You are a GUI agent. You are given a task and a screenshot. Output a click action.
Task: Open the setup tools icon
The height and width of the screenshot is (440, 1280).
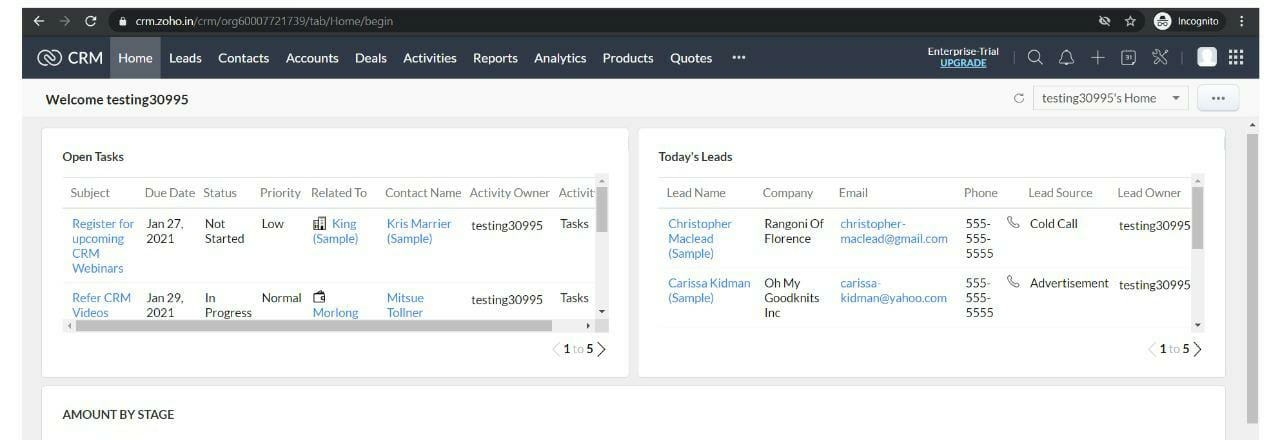click(1160, 58)
